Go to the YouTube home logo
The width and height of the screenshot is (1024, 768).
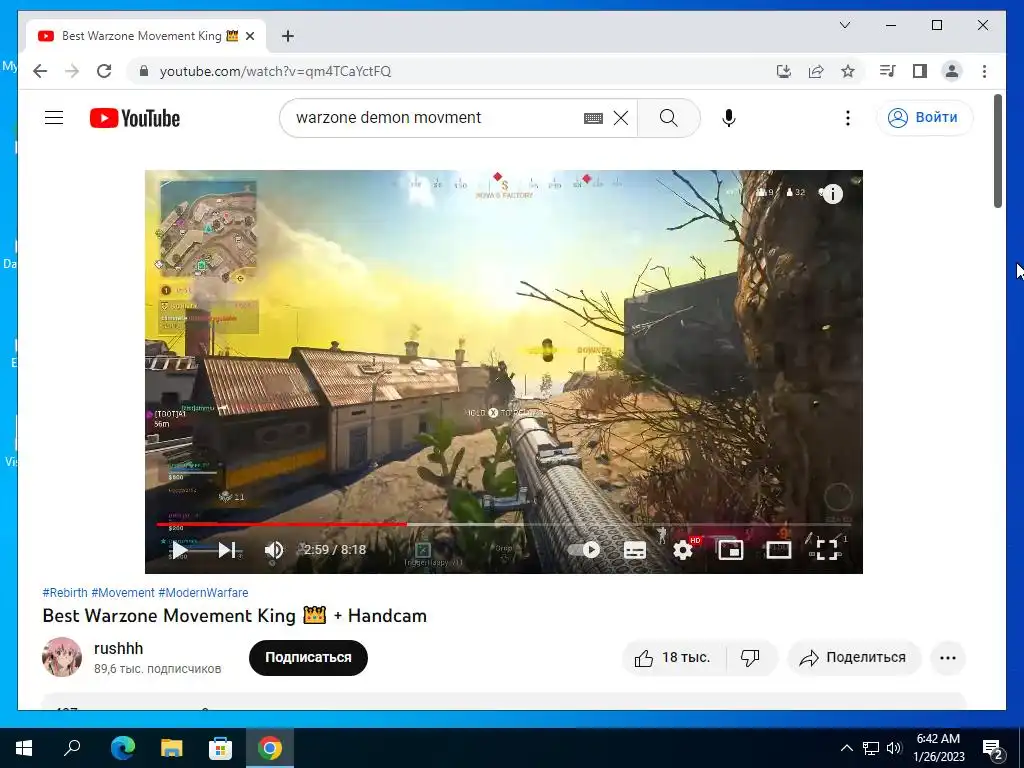[135, 118]
